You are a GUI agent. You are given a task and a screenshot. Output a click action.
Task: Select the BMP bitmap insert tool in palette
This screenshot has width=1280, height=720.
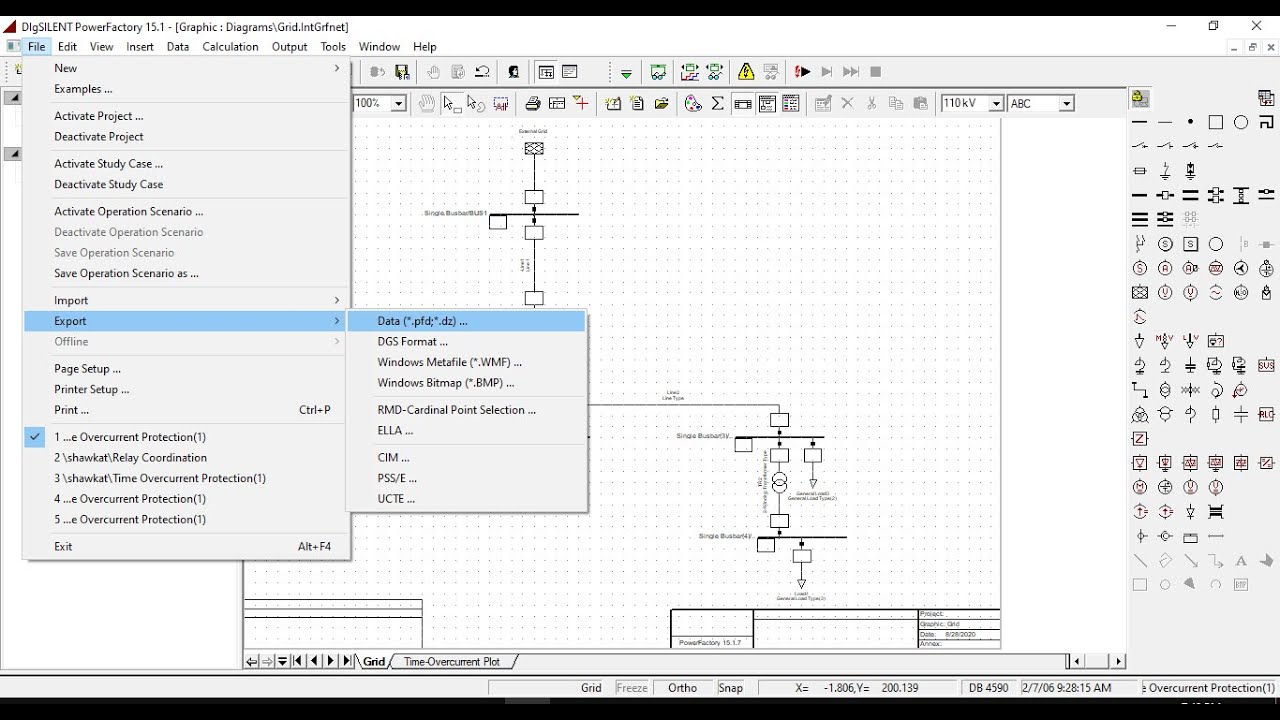(x=1241, y=585)
